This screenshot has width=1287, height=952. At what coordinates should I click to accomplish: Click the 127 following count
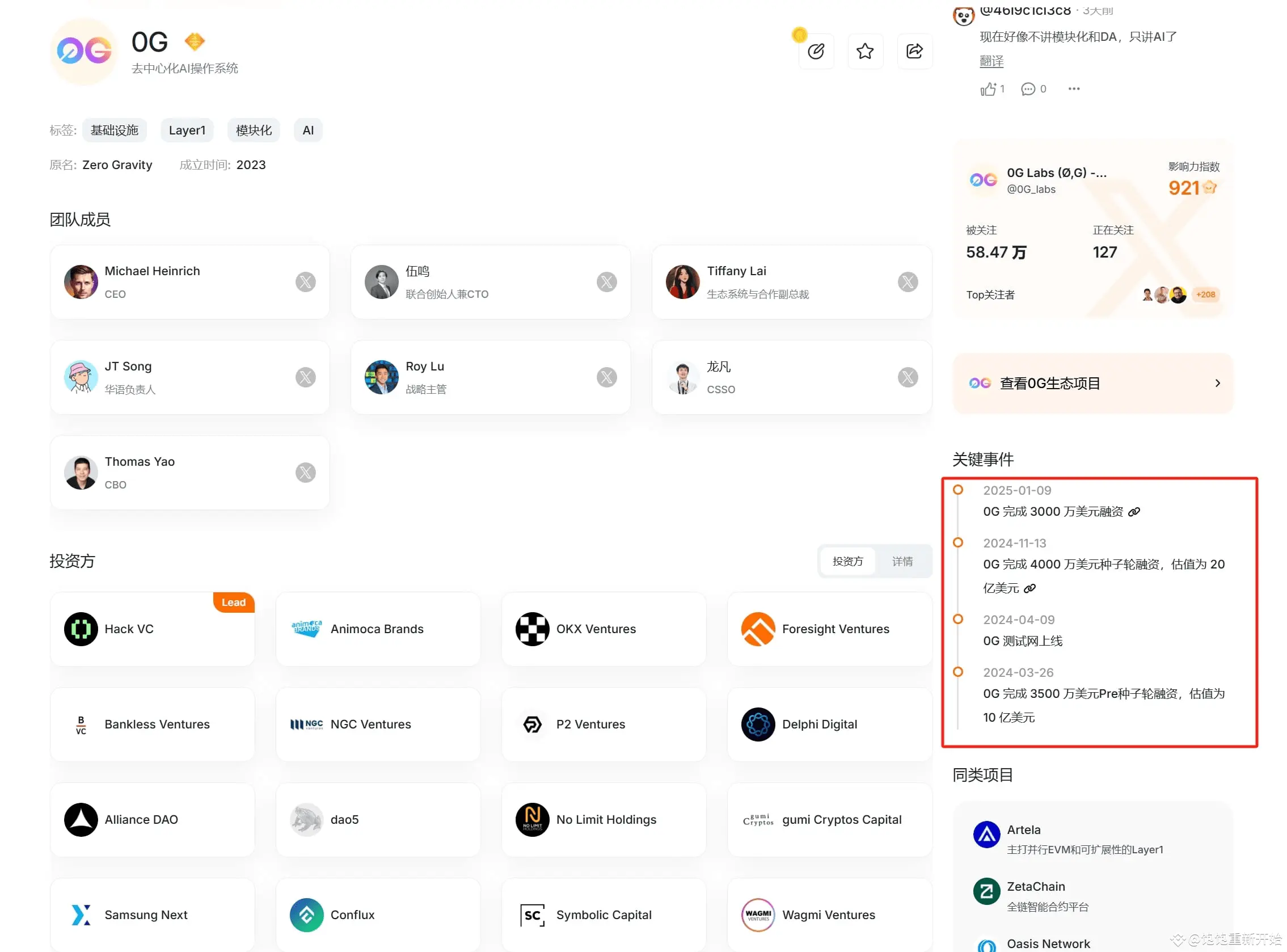[x=1104, y=252]
